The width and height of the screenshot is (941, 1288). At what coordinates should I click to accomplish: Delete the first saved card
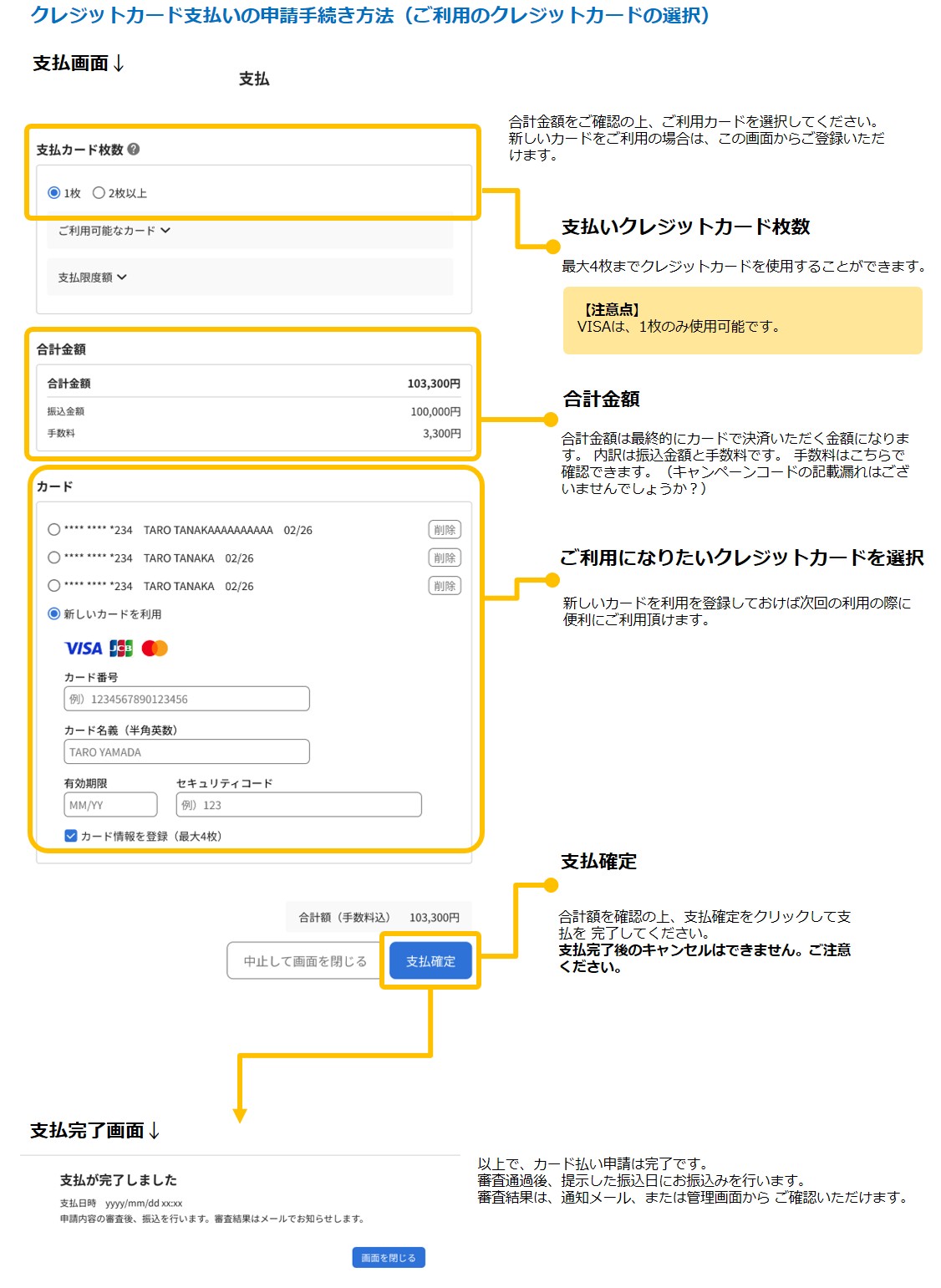[x=445, y=530]
